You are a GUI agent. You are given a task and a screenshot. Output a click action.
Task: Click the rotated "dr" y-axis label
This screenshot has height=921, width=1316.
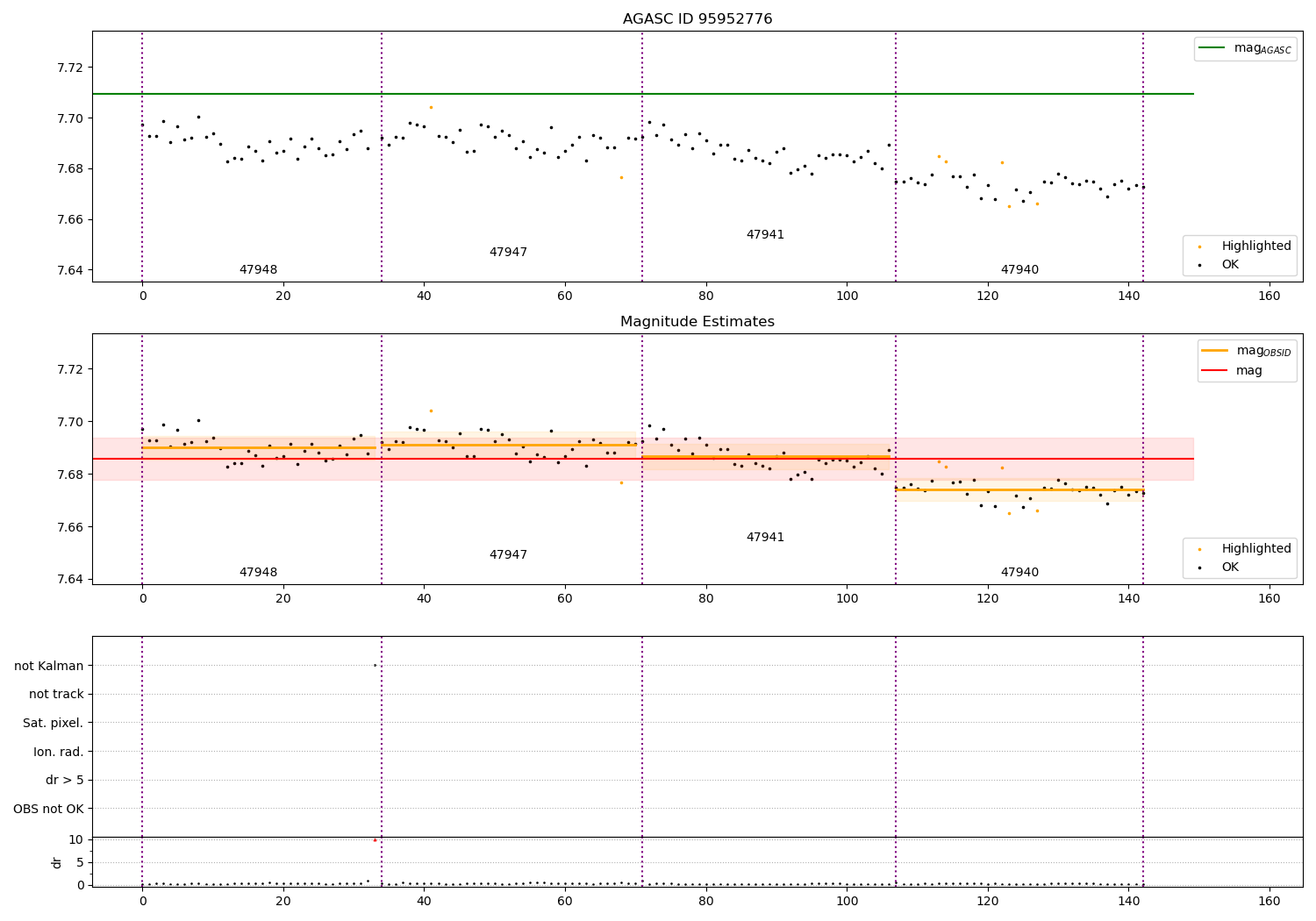point(57,862)
